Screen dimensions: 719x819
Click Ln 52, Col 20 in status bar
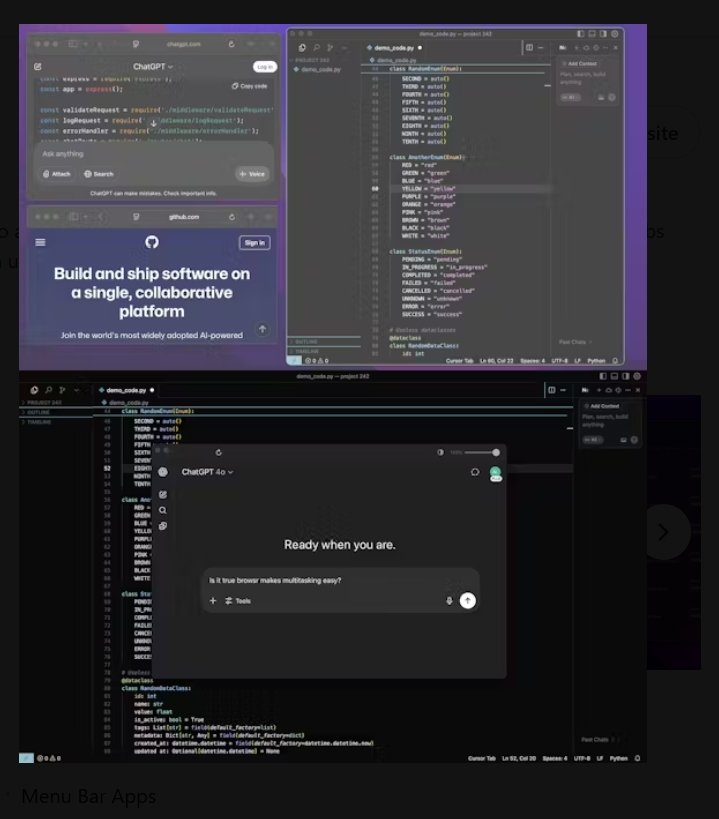(x=518, y=758)
